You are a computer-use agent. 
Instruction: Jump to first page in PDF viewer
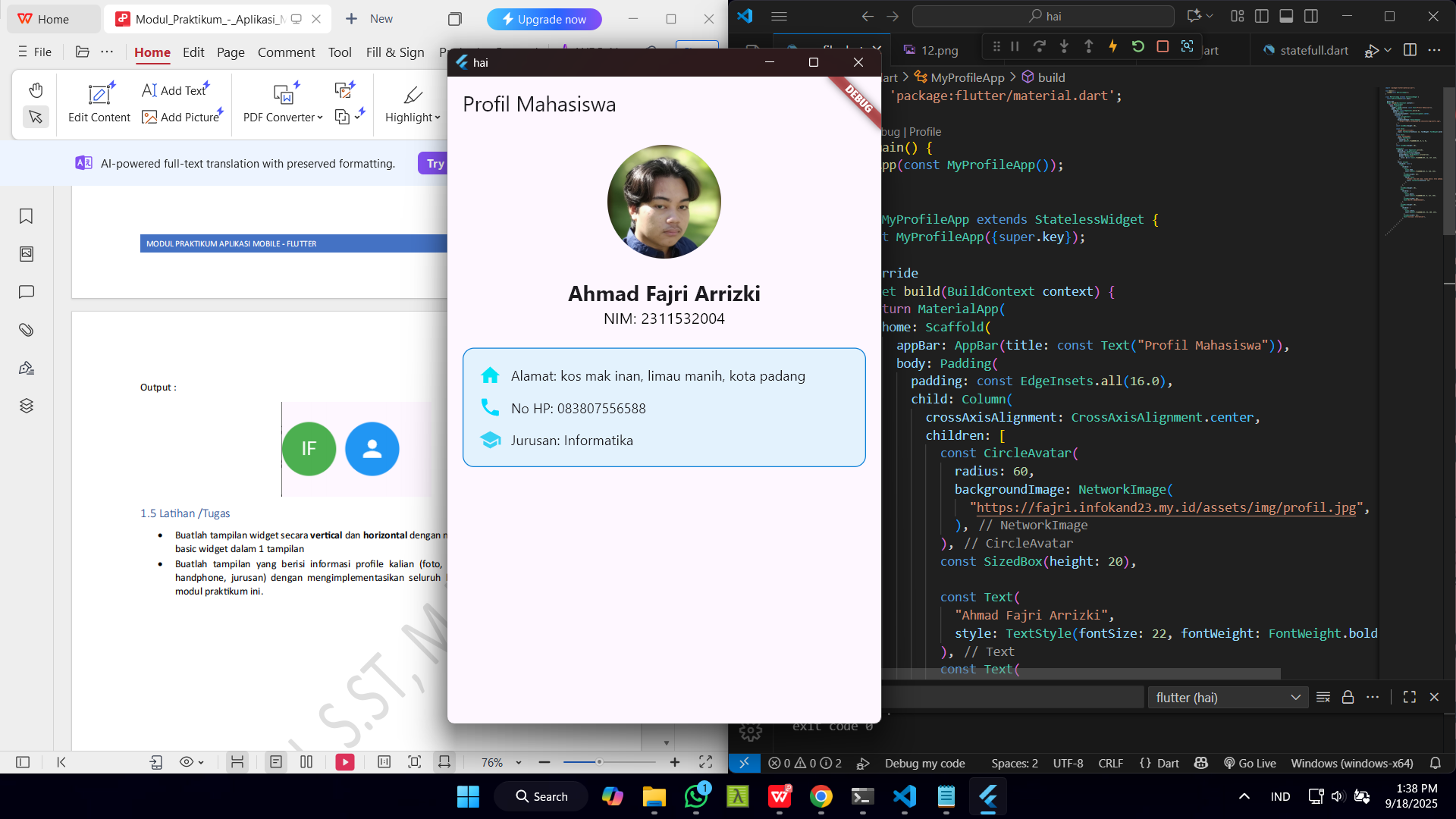[x=61, y=762]
